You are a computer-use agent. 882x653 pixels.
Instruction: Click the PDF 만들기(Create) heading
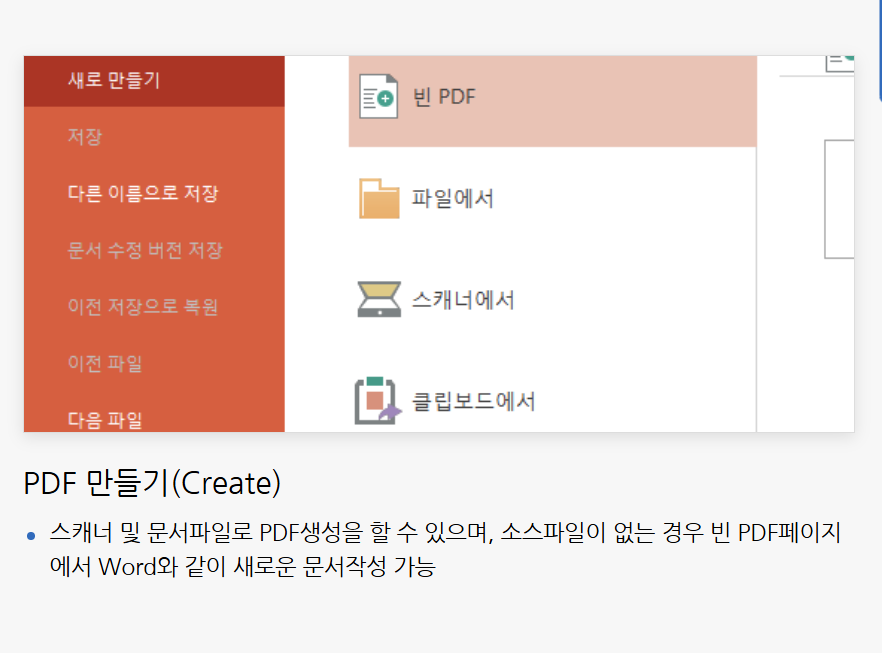(x=152, y=483)
